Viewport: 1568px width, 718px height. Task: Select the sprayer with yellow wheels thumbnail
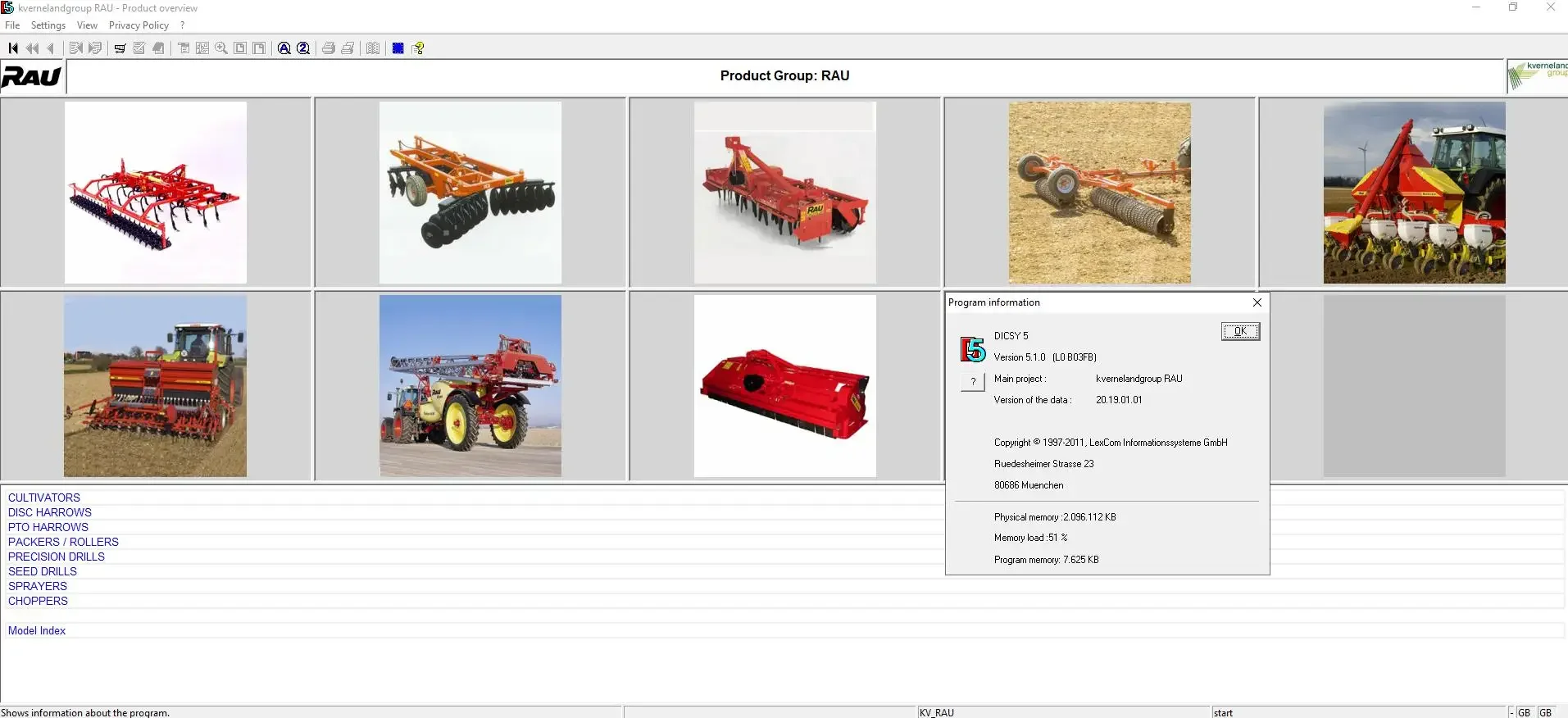pos(470,386)
